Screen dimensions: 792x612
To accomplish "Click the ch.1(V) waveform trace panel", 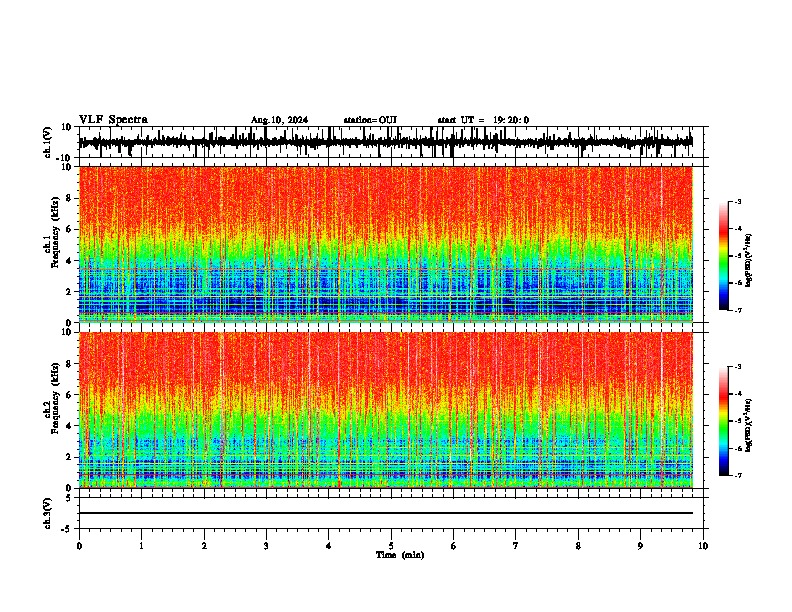I will [x=391, y=142].
